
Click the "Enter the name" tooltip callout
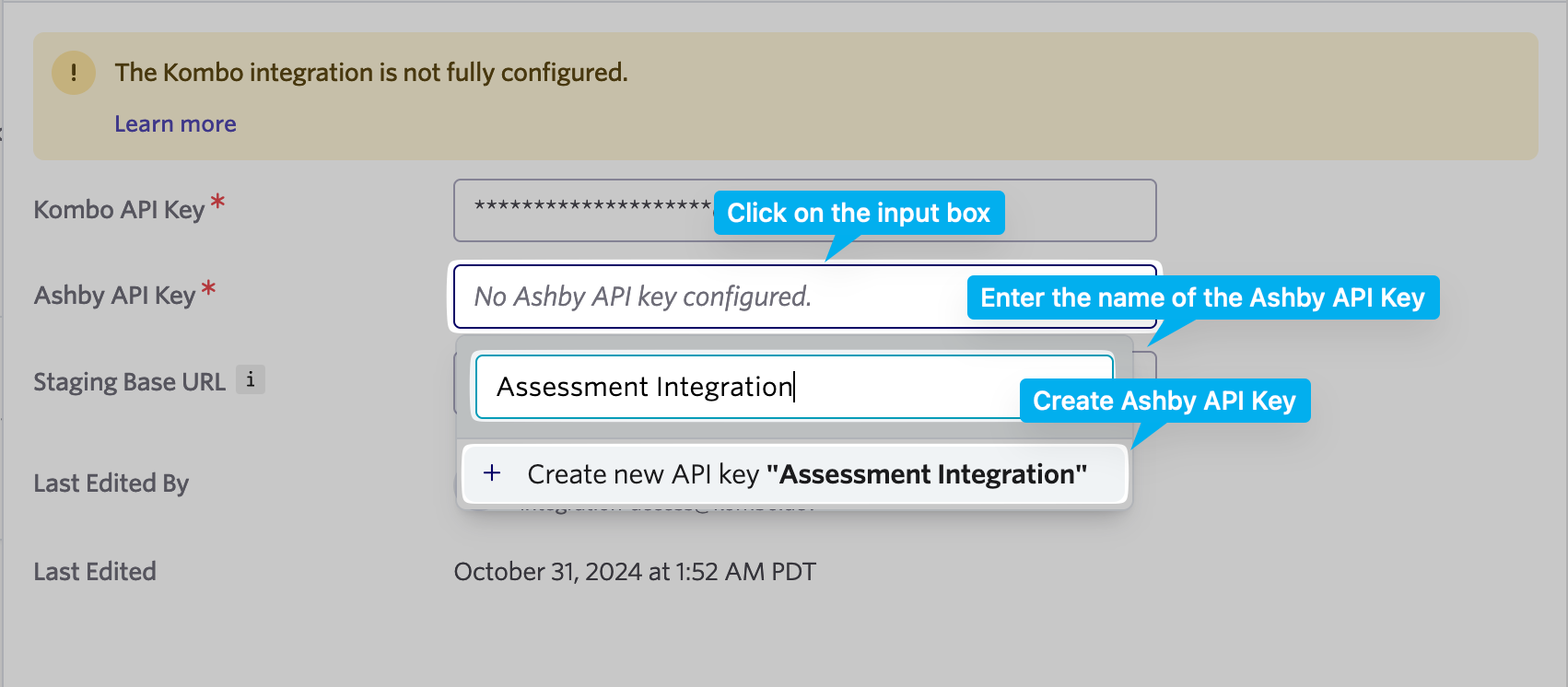tap(1202, 297)
